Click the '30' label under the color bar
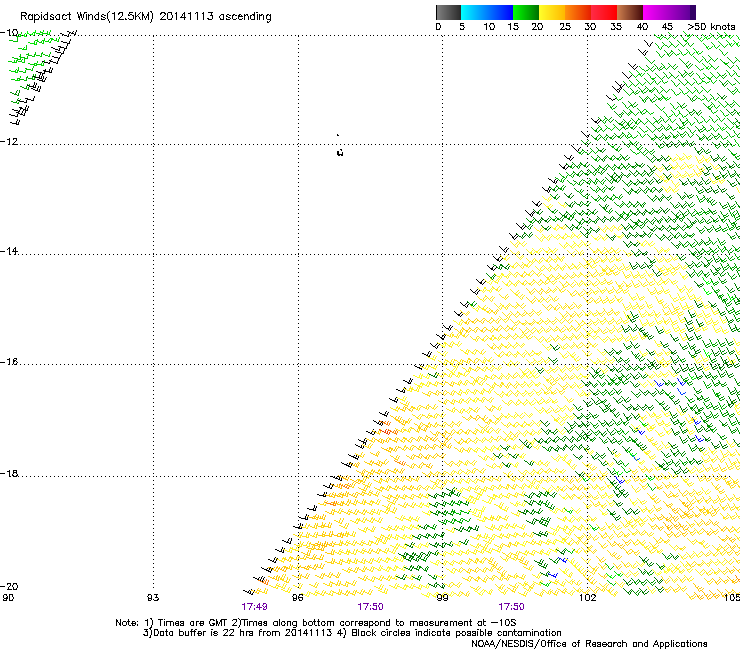The height and width of the screenshot is (650, 740). pos(590,27)
